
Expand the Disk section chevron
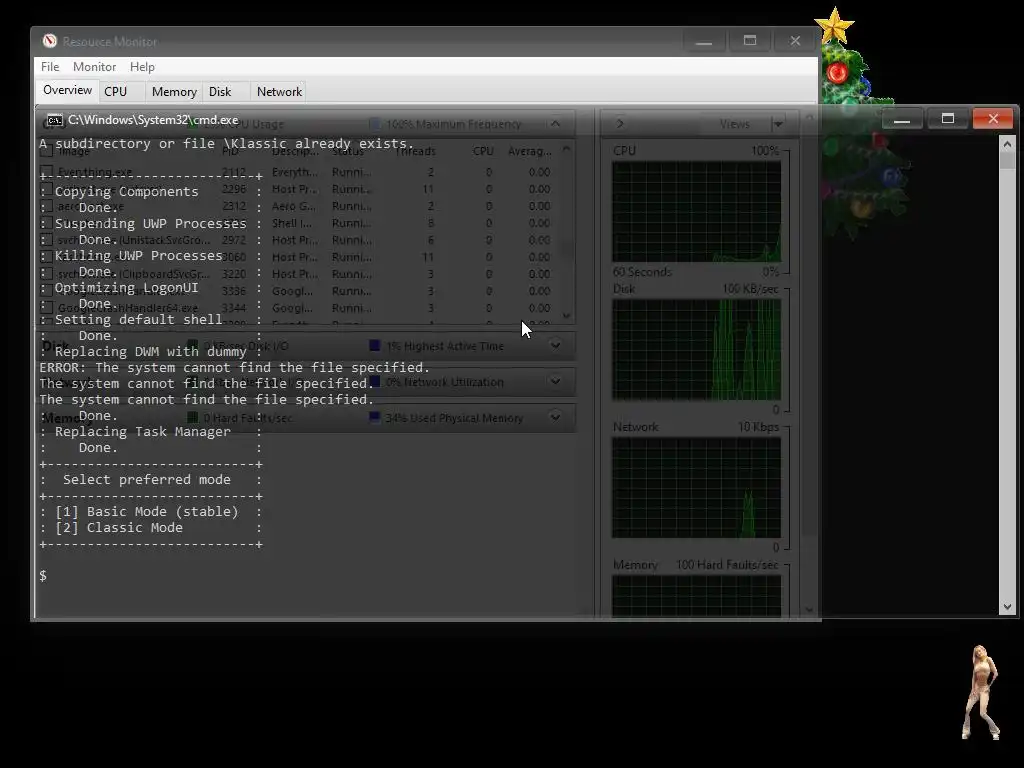(x=555, y=345)
